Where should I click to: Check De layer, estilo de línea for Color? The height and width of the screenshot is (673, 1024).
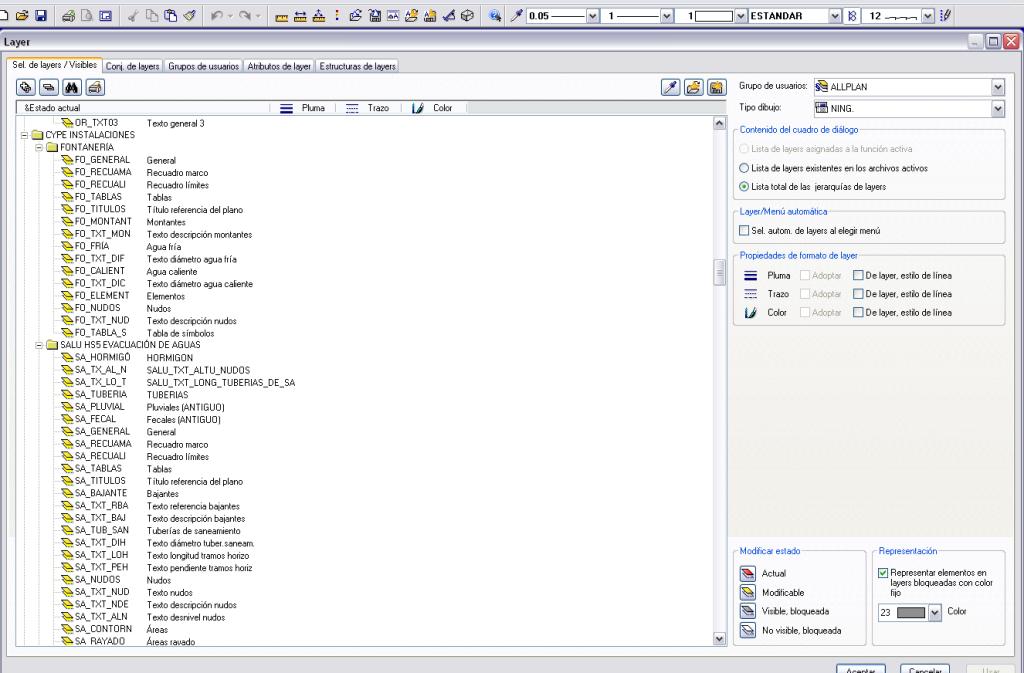coord(858,313)
